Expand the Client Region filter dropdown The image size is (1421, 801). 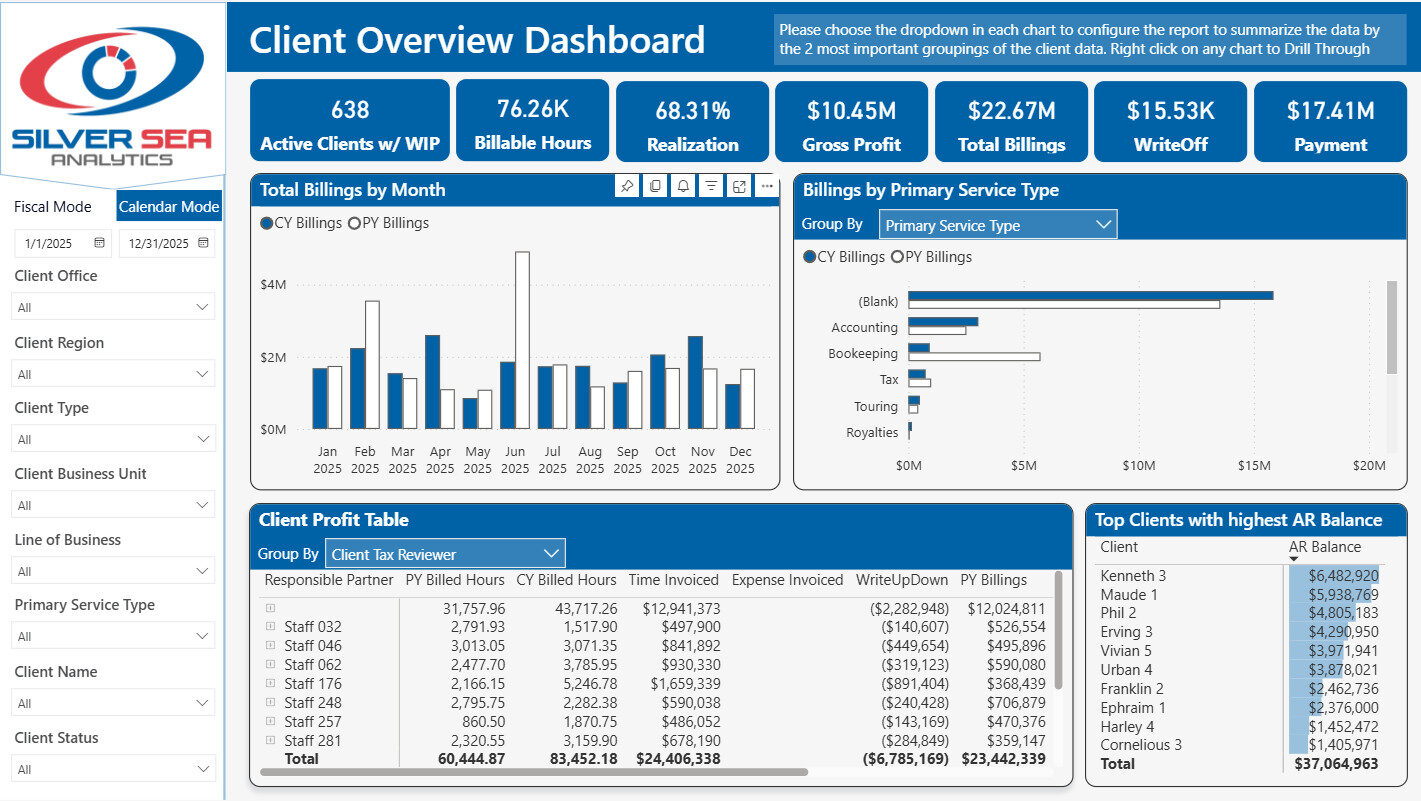tap(112, 374)
